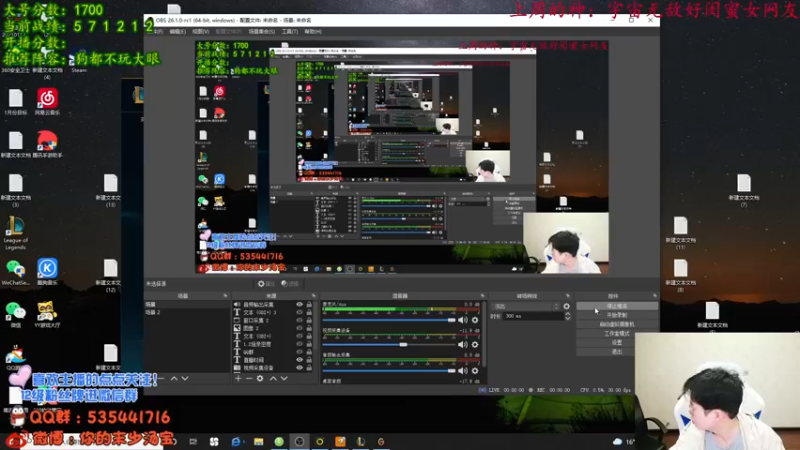Open League of Legends desktop shortcut

pos(15,233)
